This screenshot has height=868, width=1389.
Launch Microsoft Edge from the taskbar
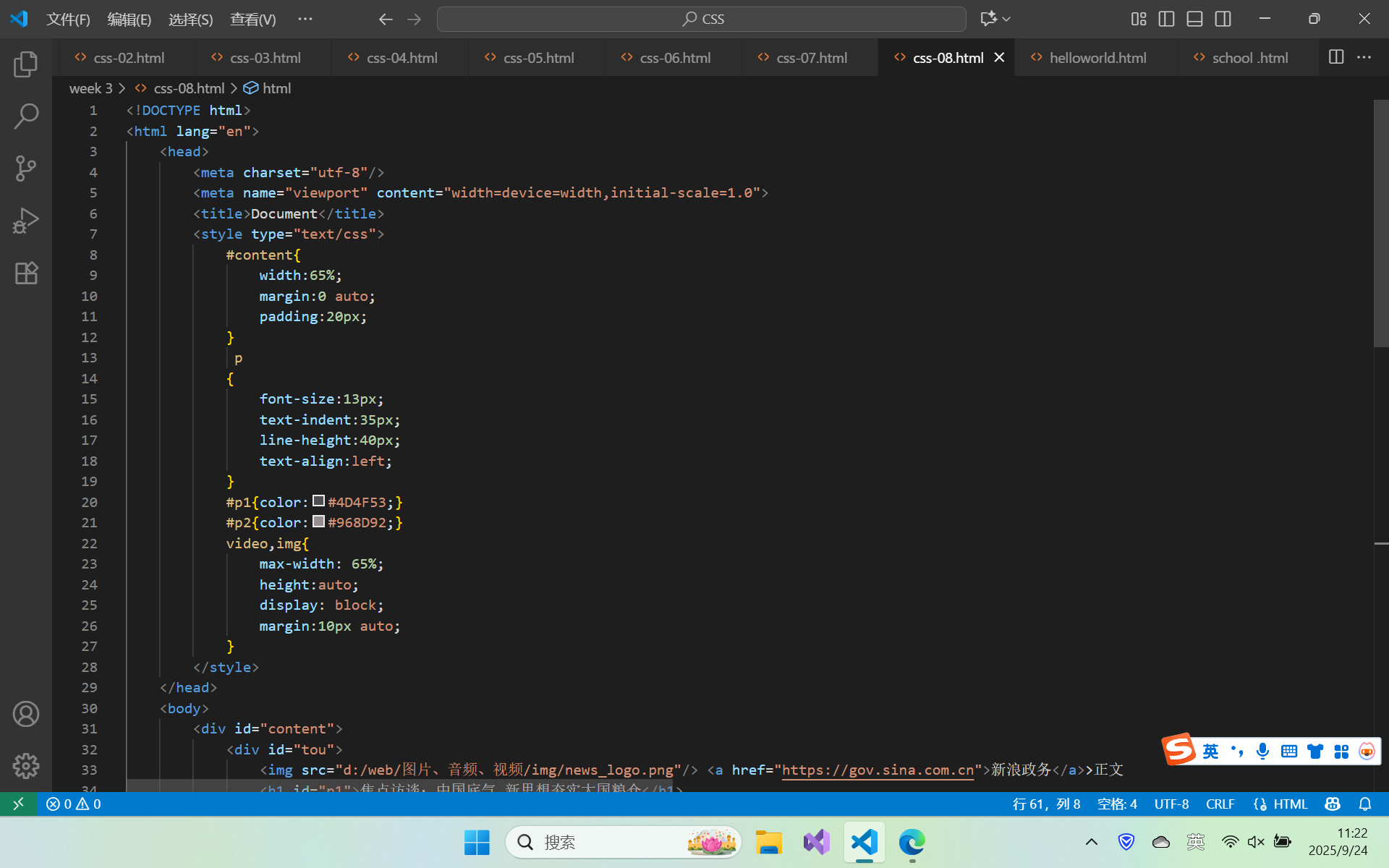coord(911,842)
